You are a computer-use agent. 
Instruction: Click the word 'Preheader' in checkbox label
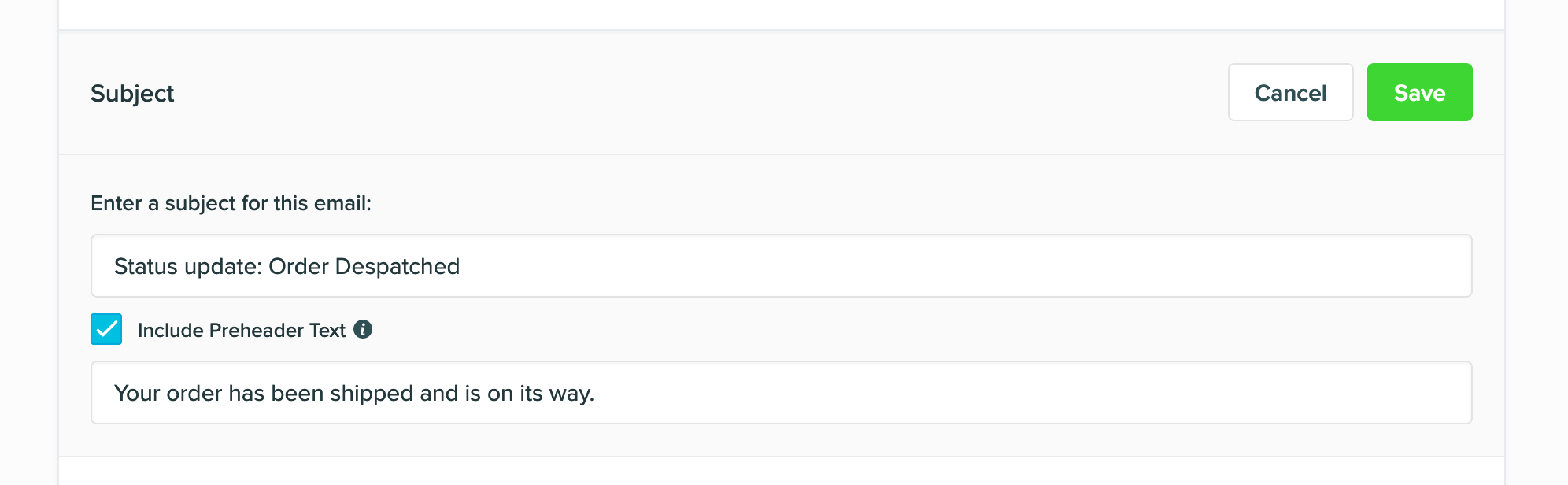pos(257,330)
